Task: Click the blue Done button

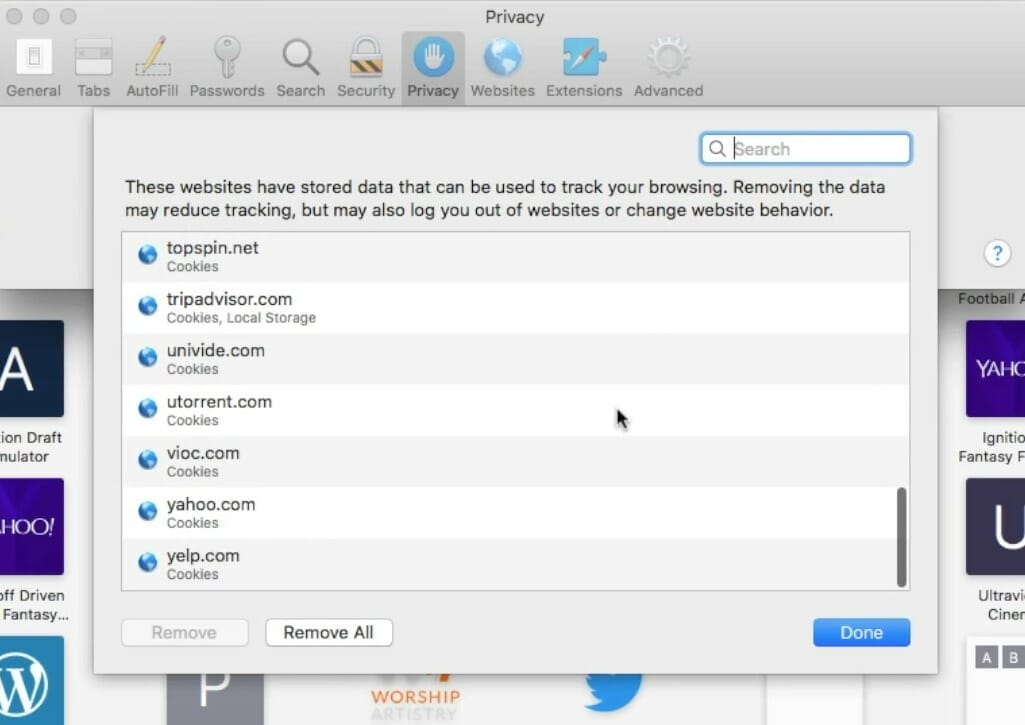Action: (861, 632)
